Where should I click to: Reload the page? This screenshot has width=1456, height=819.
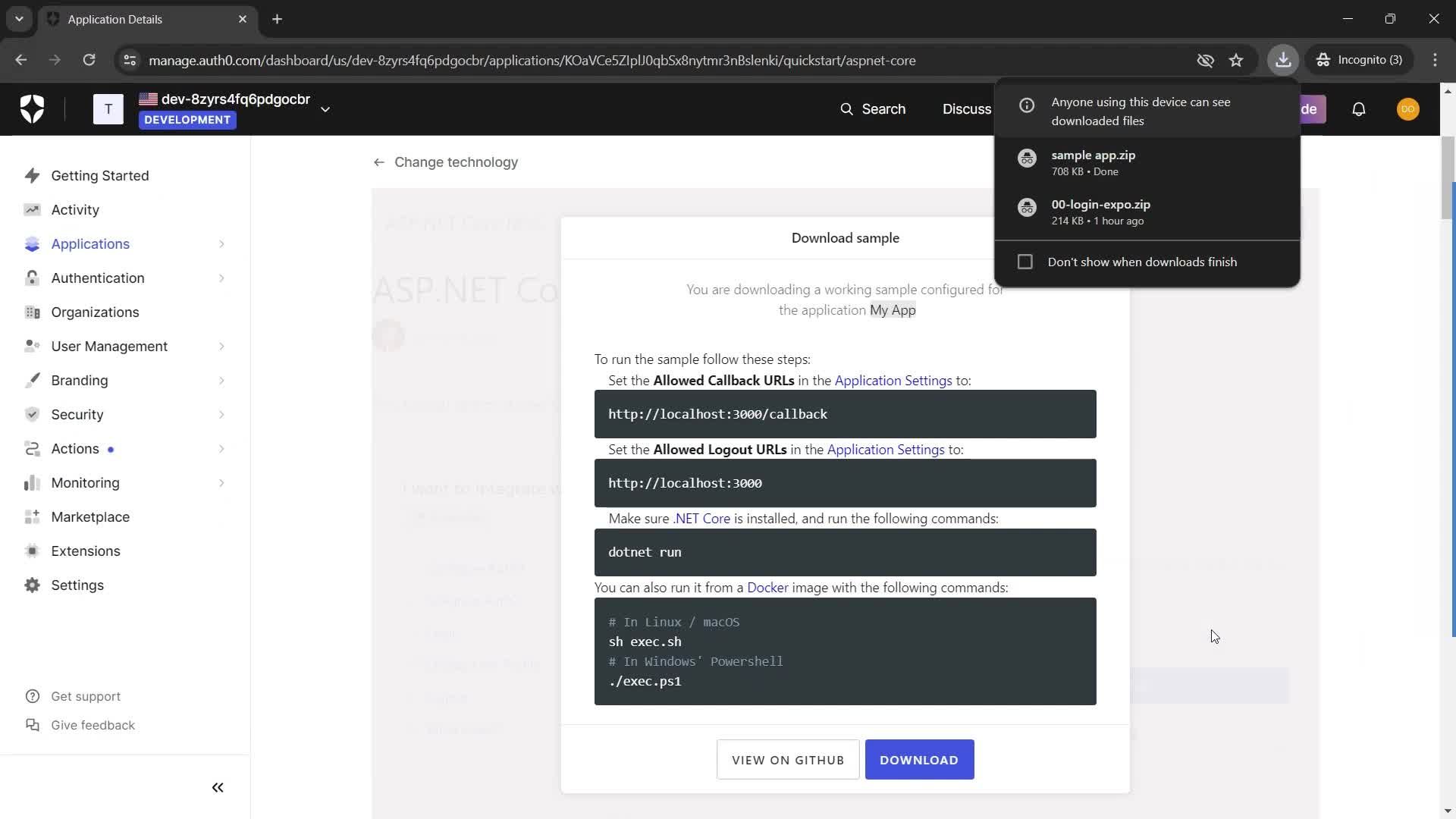89,60
